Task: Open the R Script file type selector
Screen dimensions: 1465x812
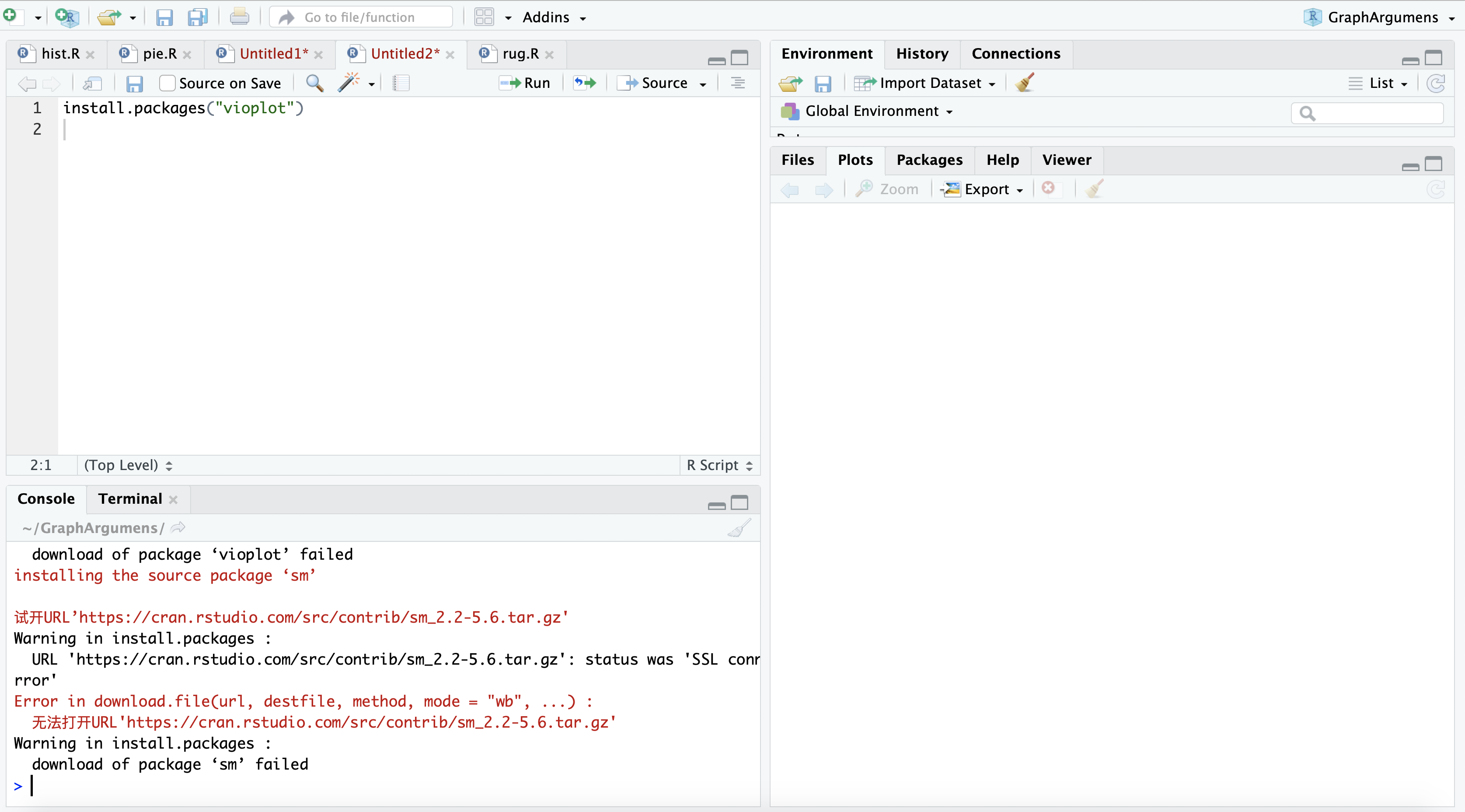Action: click(x=719, y=465)
